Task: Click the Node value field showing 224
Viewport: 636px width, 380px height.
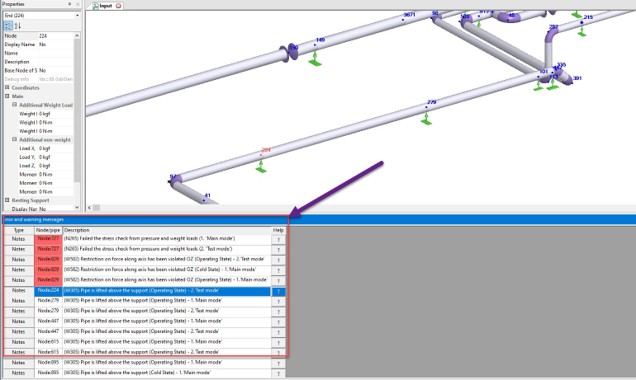Action: pyautogui.click(x=56, y=36)
